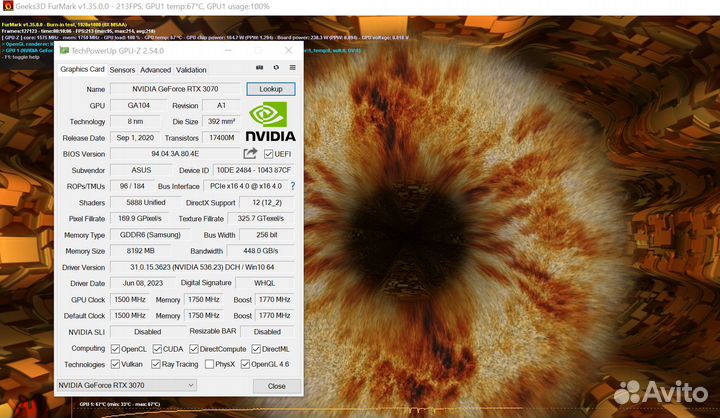
Task: Toggle the Ray Tracing checkbox
Action: 156,364
